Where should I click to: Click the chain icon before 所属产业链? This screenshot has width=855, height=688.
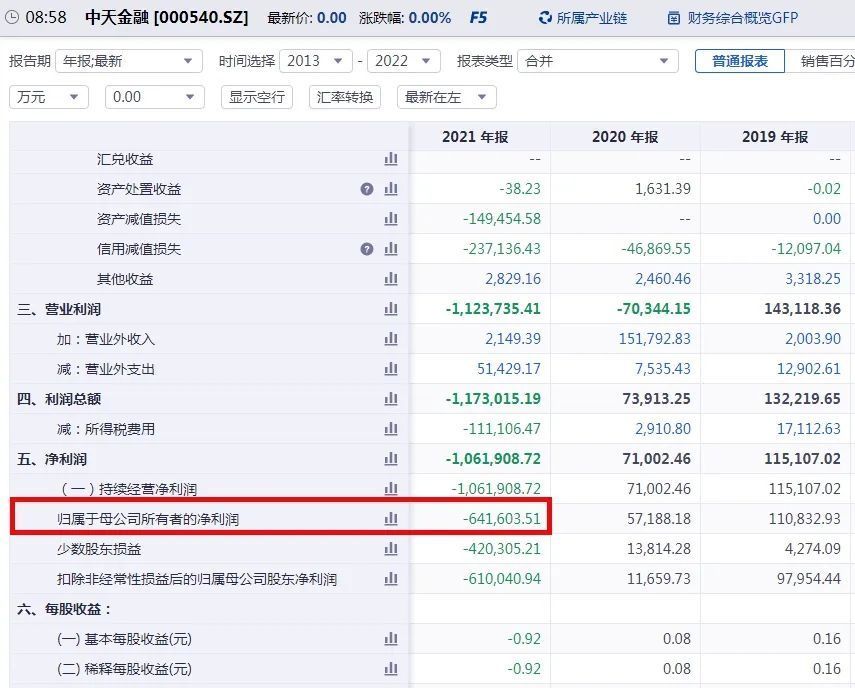pos(543,17)
